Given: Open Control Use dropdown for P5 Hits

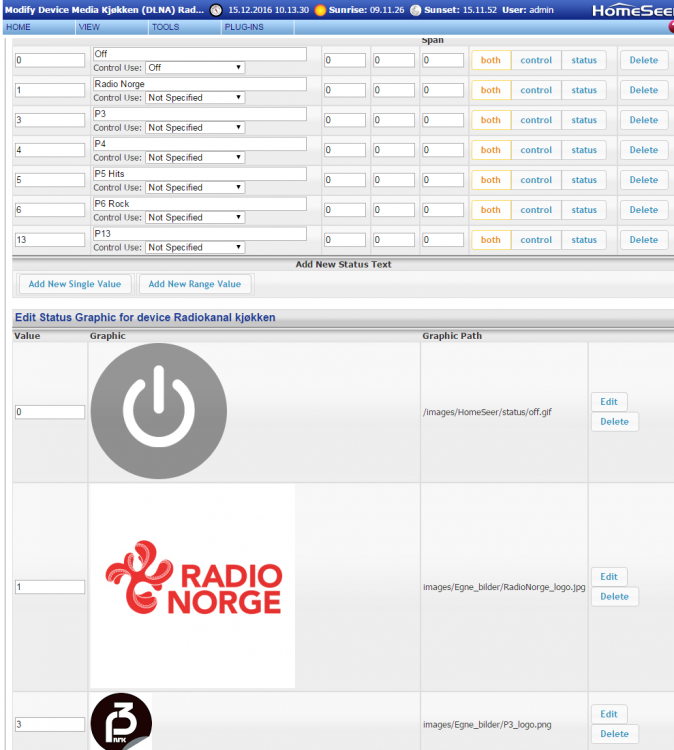Looking at the screenshot, I should 195,188.
